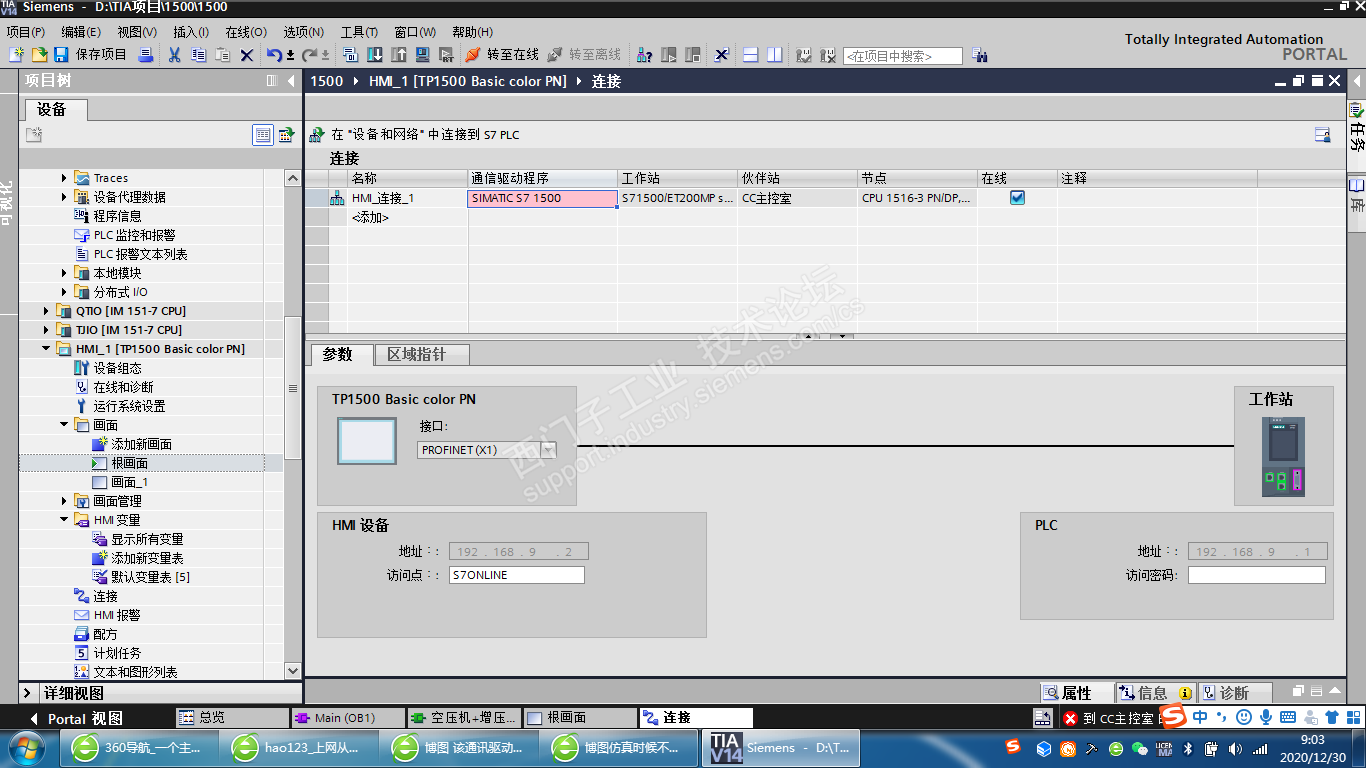Viewport: 1366px width, 768px height.
Task: Click the upload from device icon
Action: [x=398, y=55]
